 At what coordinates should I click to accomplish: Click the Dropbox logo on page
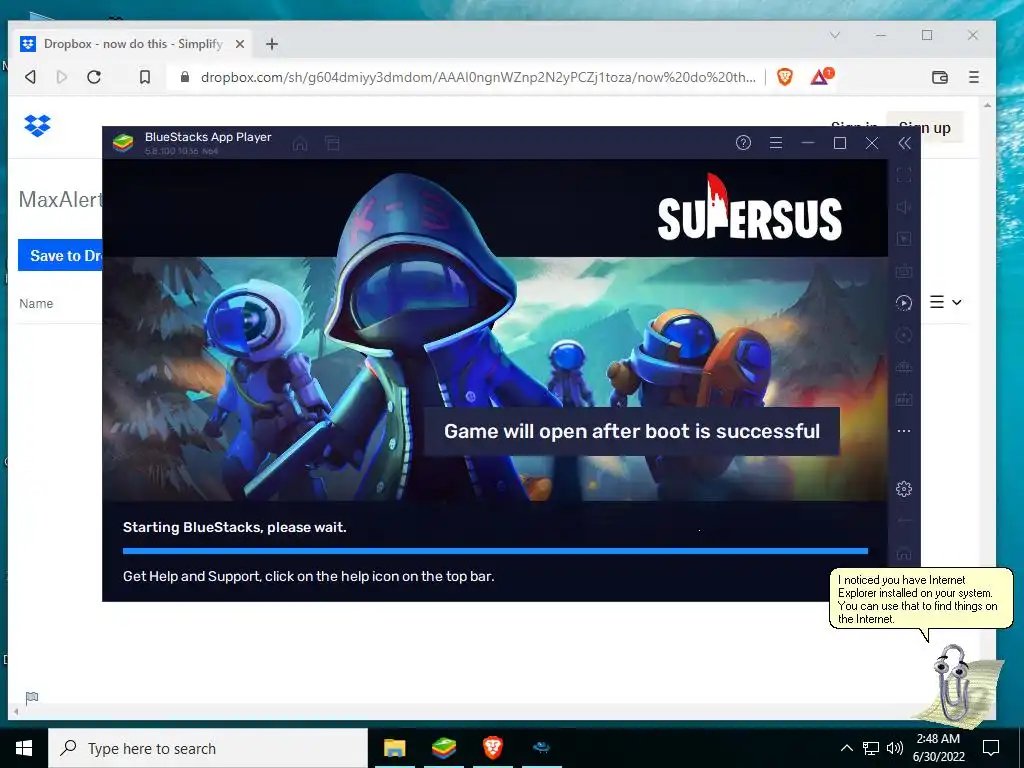(37, 125)
